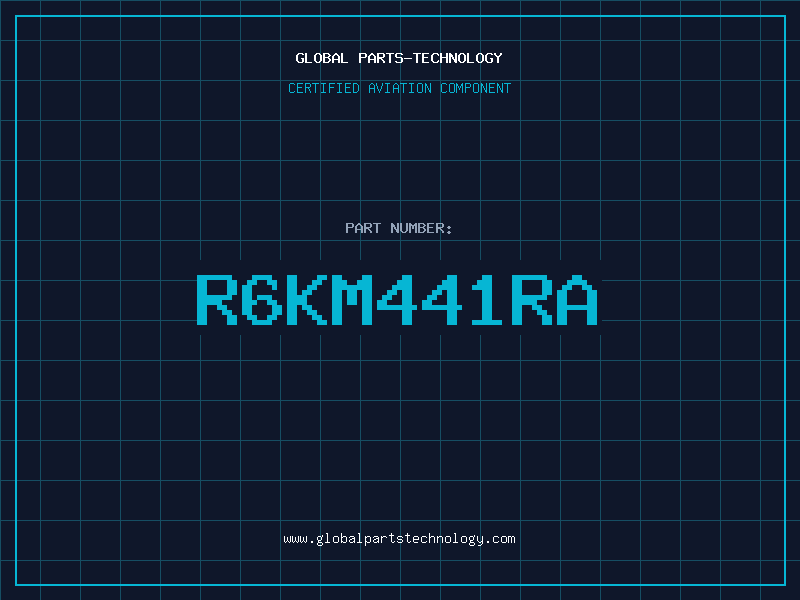Click the PART NUMBER: label
This screenshot has height=600, width=800.
(x=399, y=228)
